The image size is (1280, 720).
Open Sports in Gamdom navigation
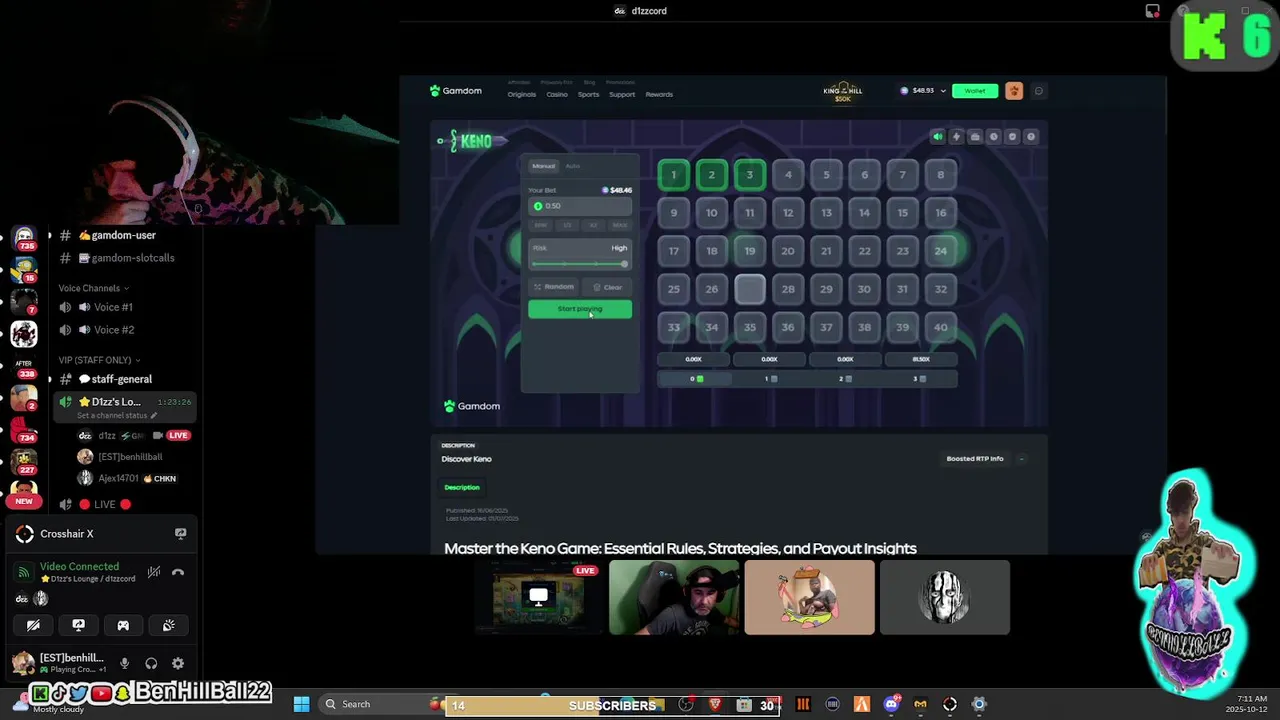589,95
